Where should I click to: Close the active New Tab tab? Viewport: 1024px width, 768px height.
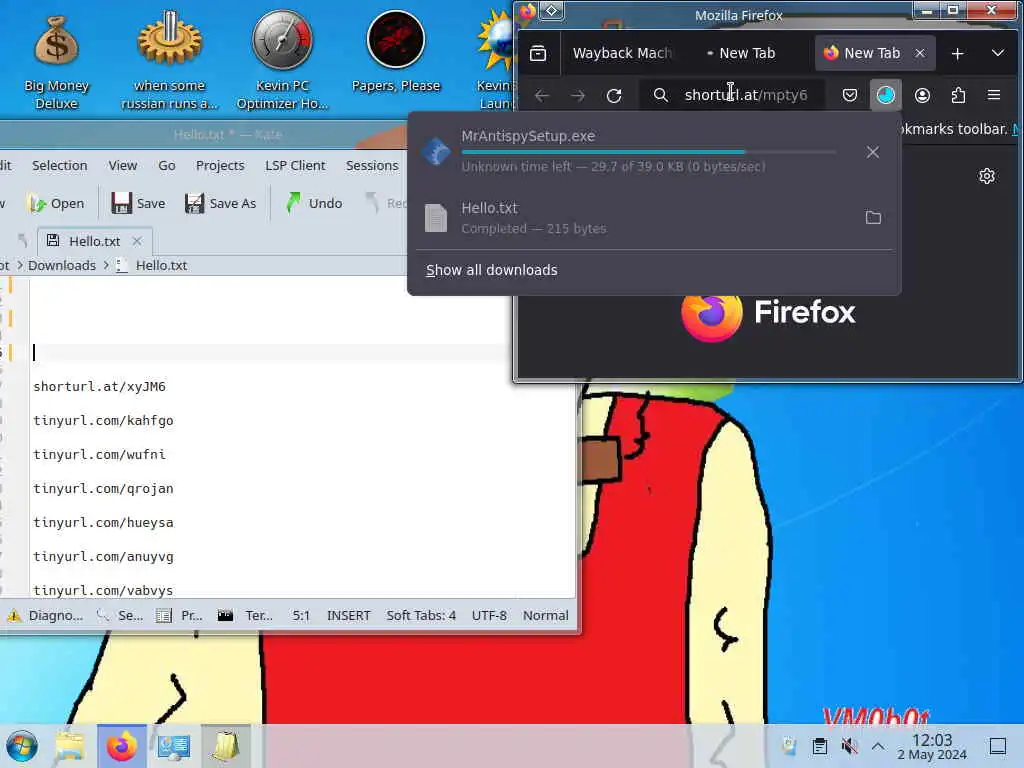(x=920, y=53)
